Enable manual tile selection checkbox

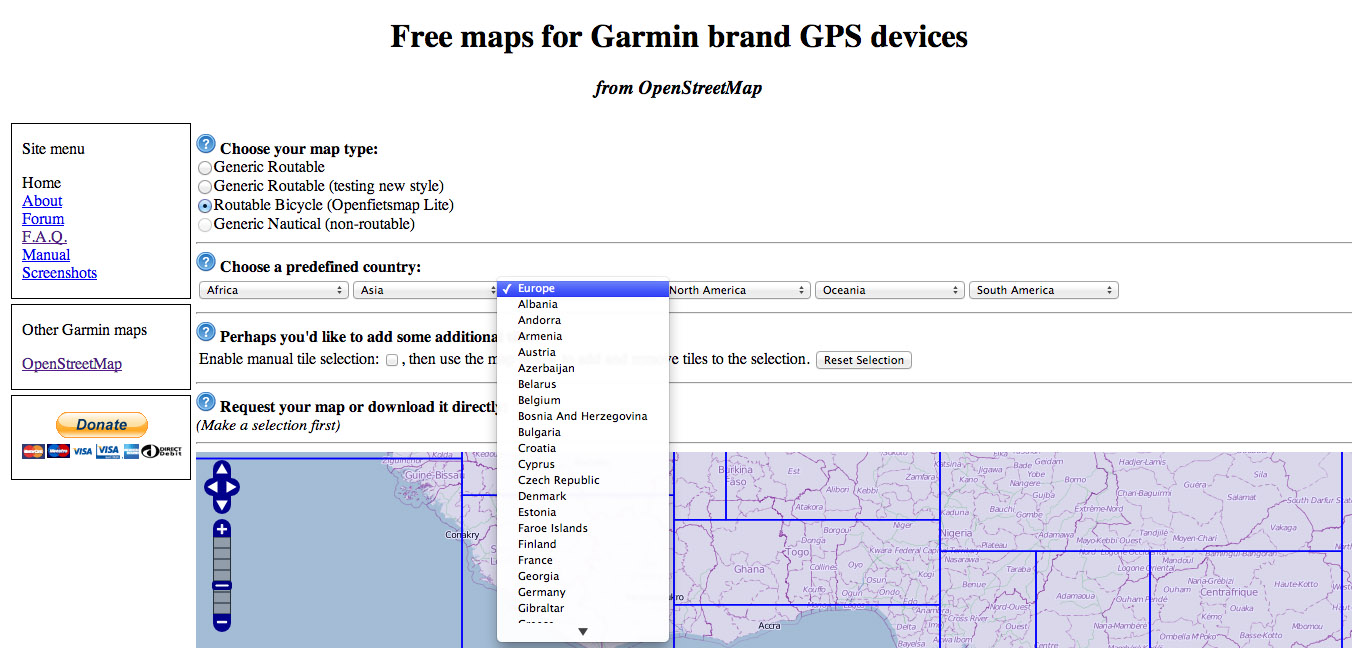392,360
